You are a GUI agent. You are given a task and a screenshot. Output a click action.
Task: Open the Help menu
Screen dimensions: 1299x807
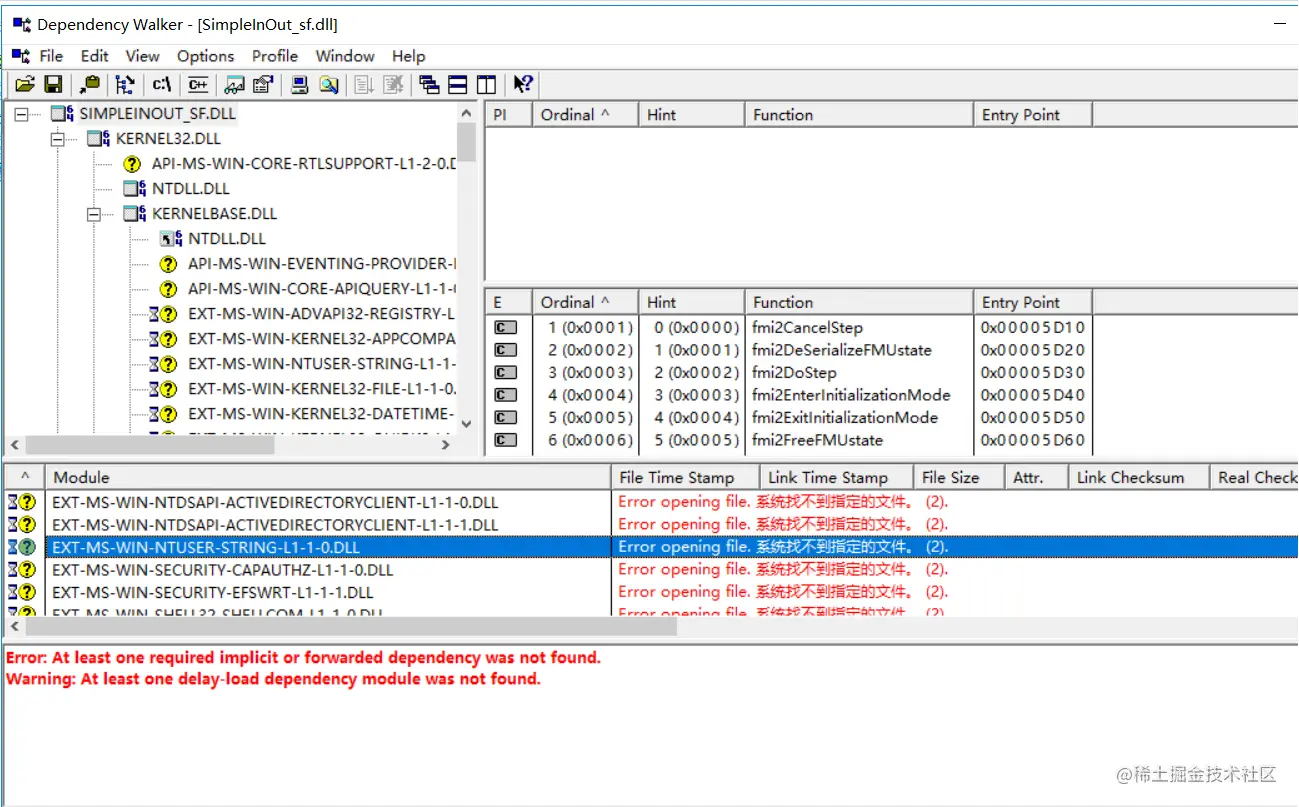point(409,56)
